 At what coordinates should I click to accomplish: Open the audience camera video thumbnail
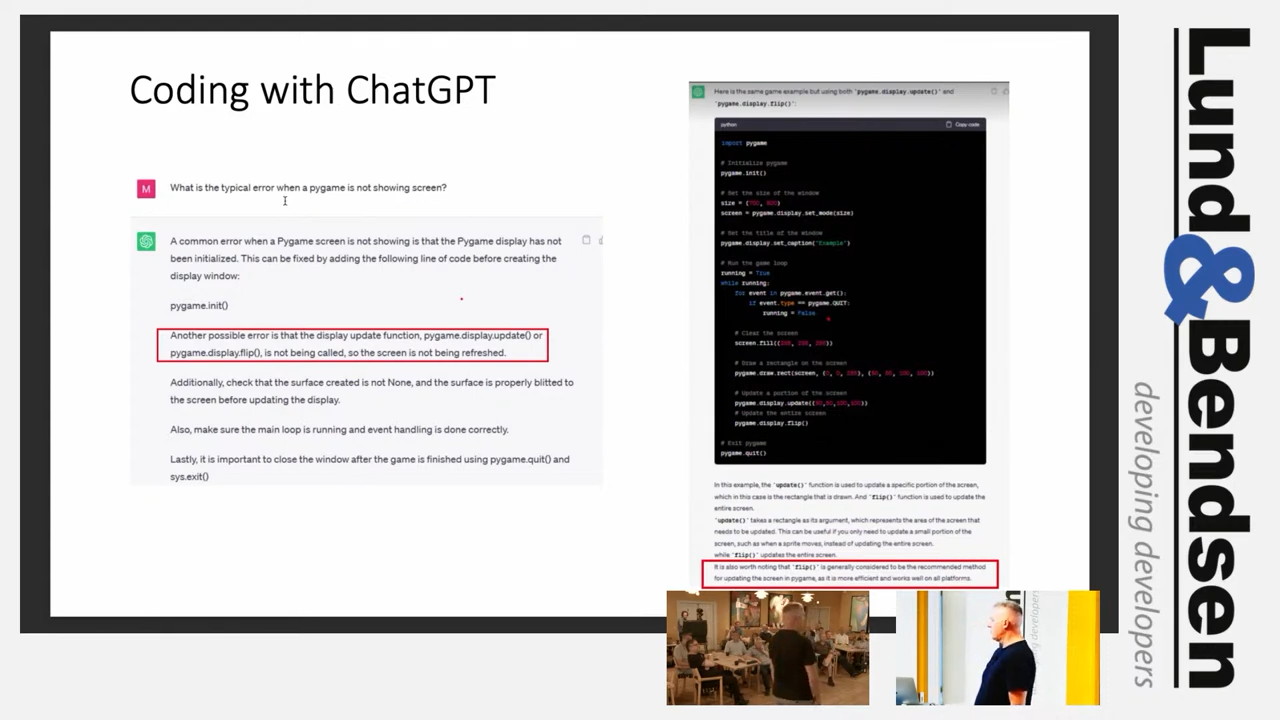tap(768, 648)
